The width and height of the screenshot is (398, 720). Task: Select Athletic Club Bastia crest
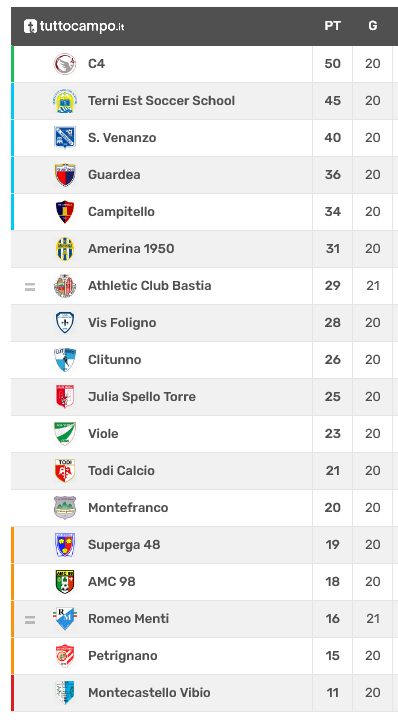[x=65, y=286]
